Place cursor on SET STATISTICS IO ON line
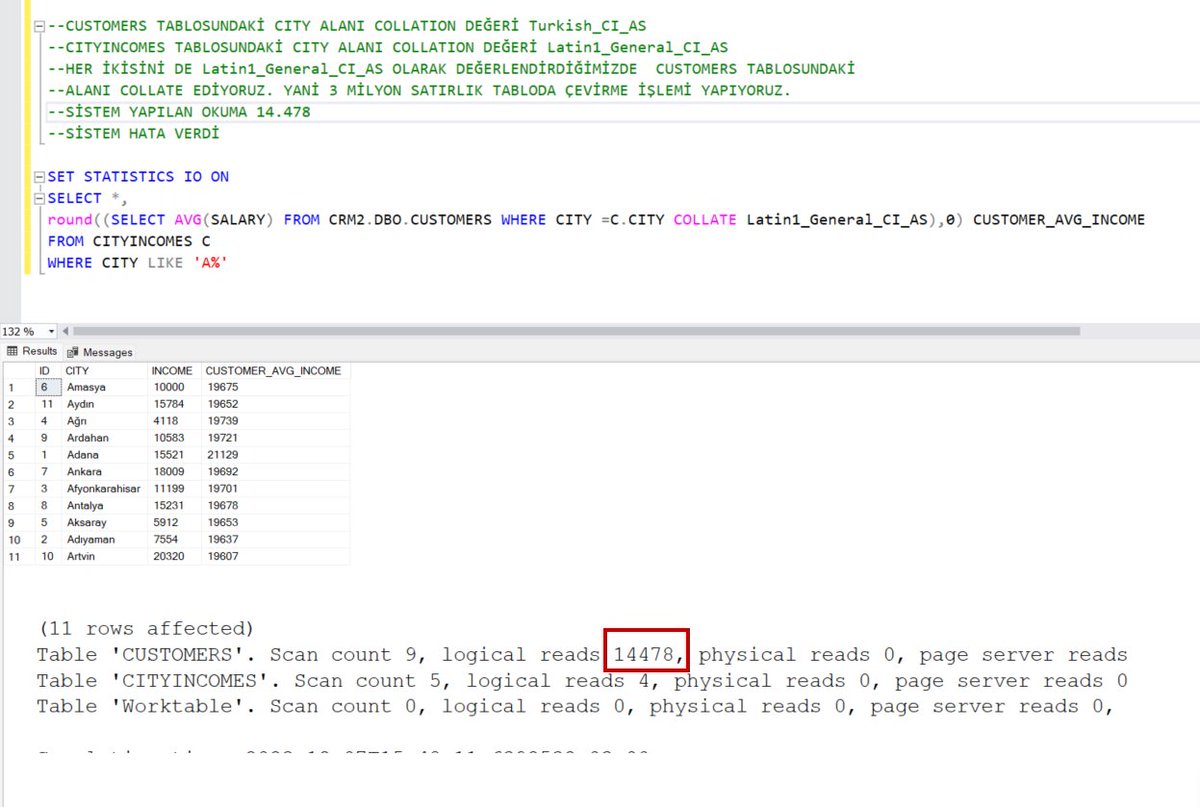This screenshot has height=807, width=1200. 138,177
